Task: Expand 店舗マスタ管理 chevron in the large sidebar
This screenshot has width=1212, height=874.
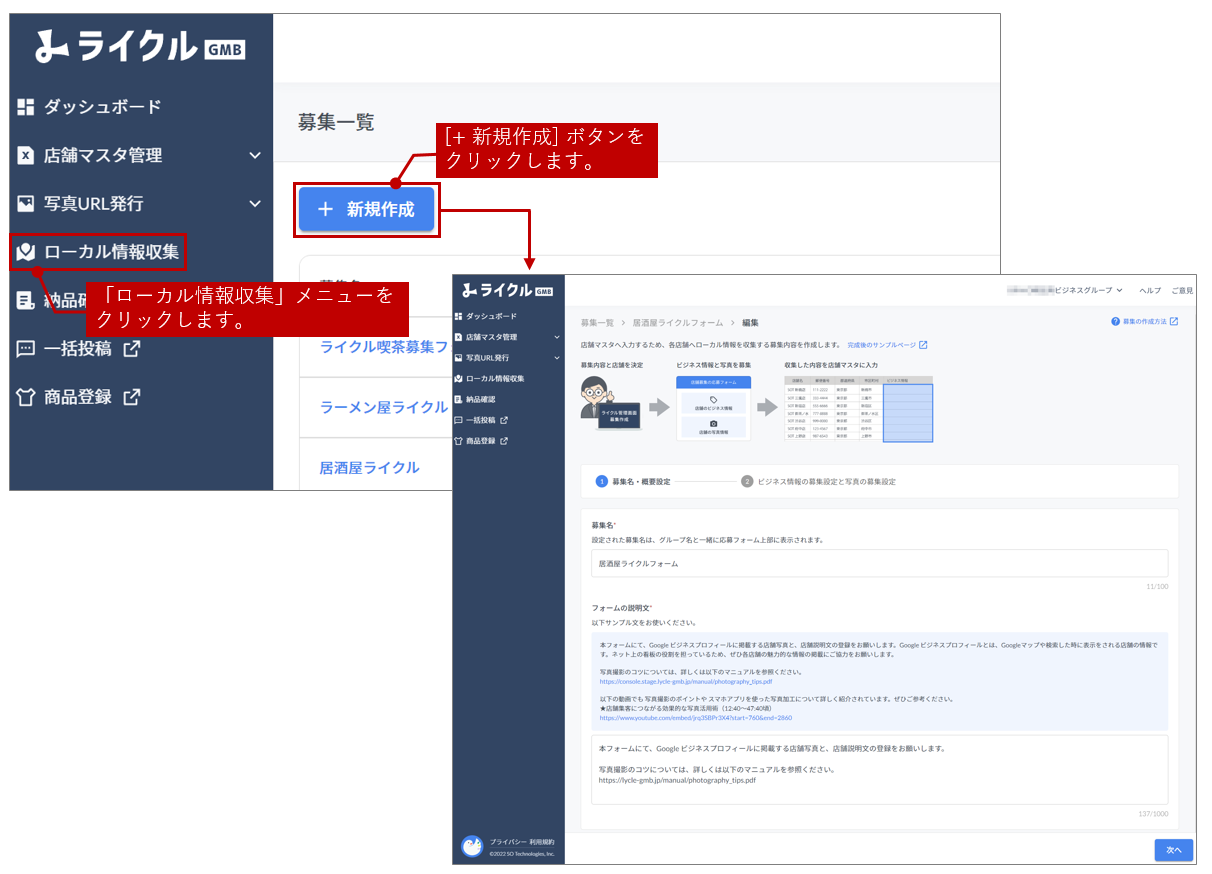Action: coord(254,156)
